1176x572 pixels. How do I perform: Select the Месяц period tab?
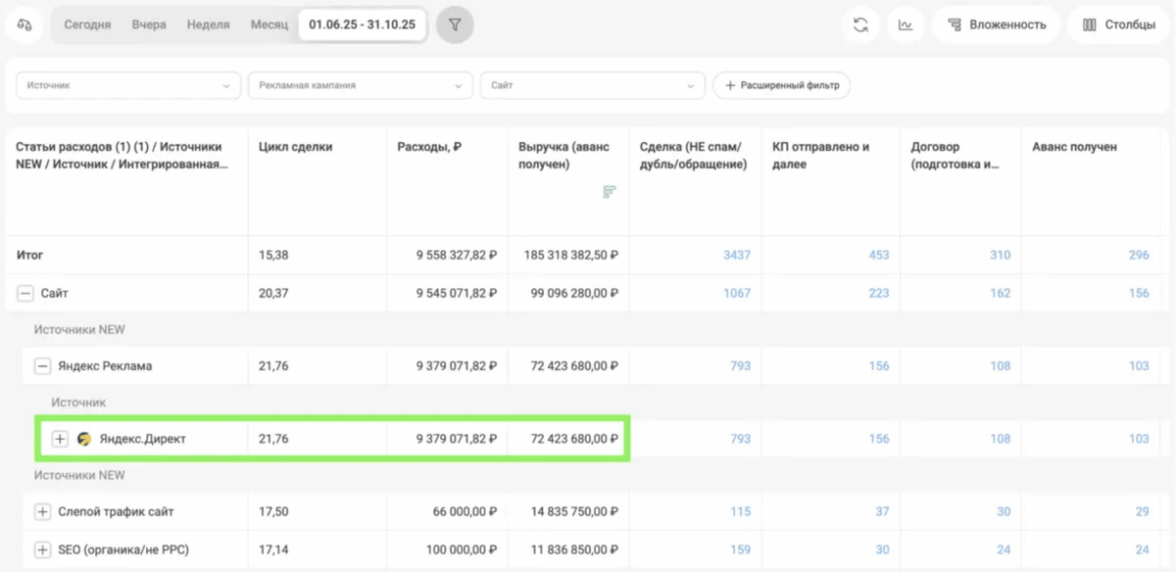(x=269, y=25)
